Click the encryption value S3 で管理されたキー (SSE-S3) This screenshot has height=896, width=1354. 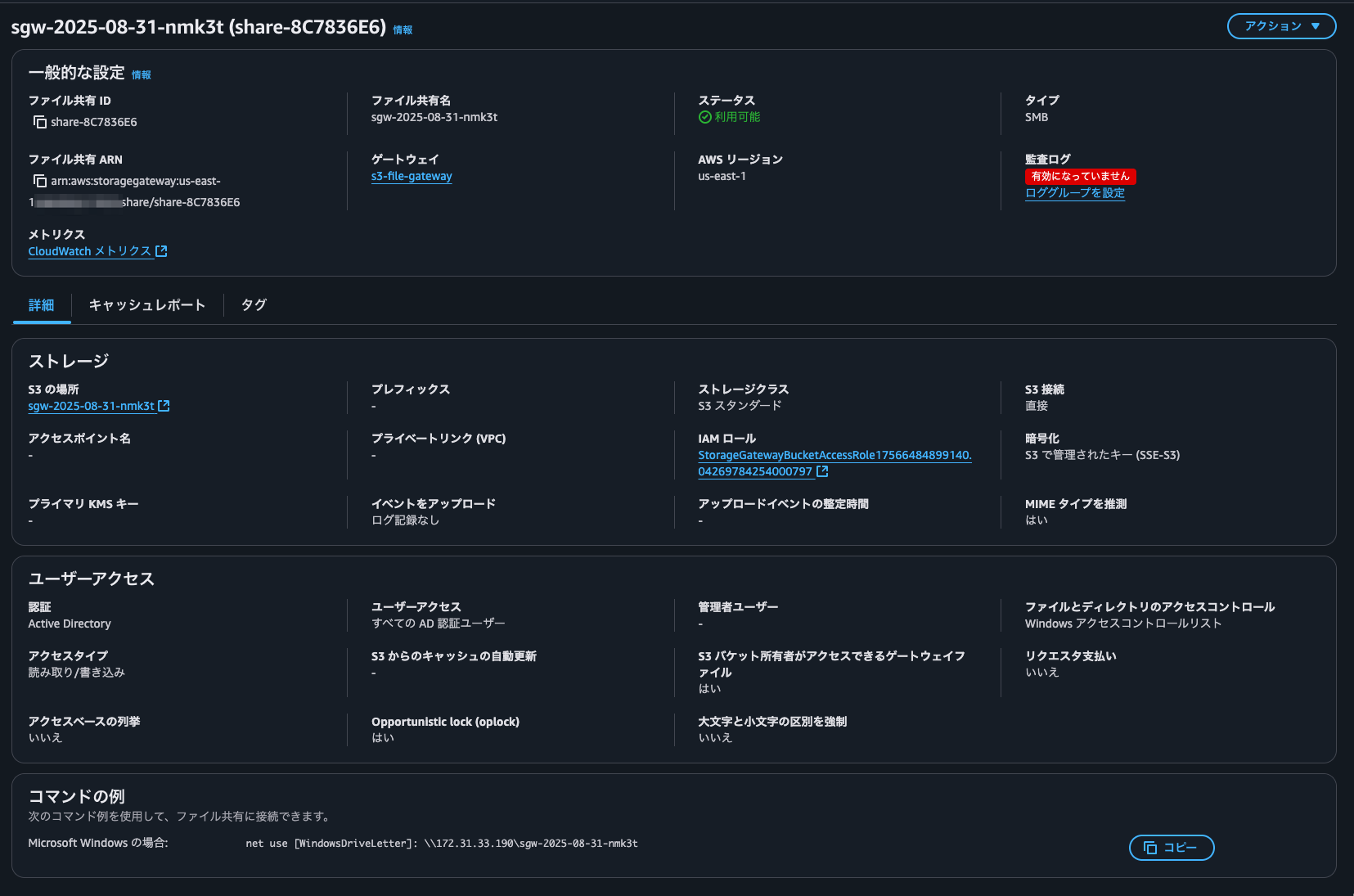point(1102,455)
